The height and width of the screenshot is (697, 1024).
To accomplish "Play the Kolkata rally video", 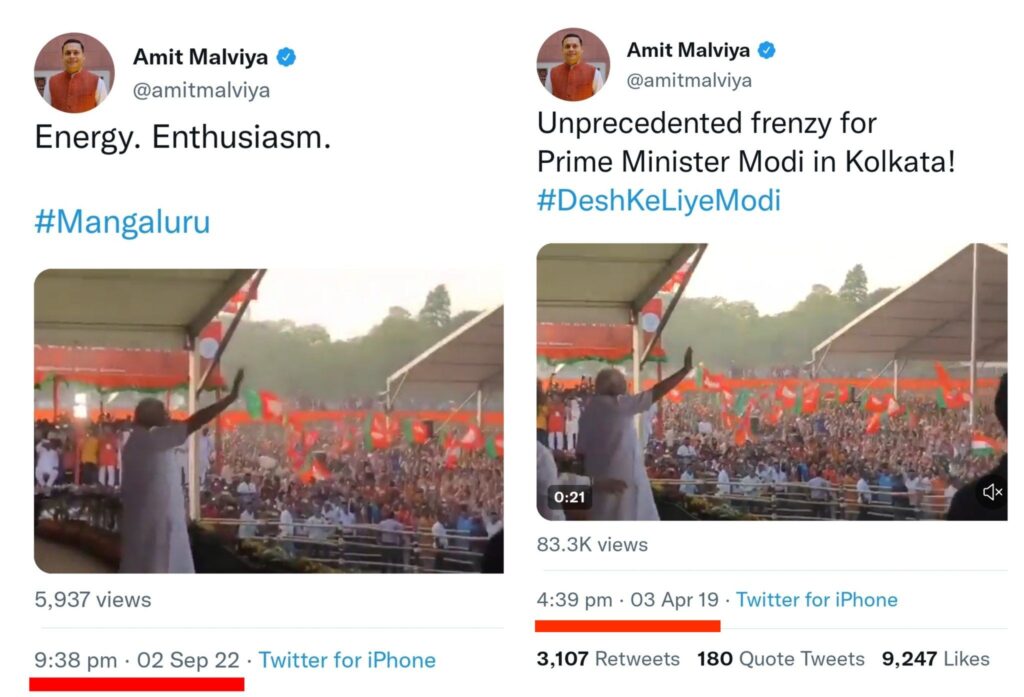I will pos(772,381).
